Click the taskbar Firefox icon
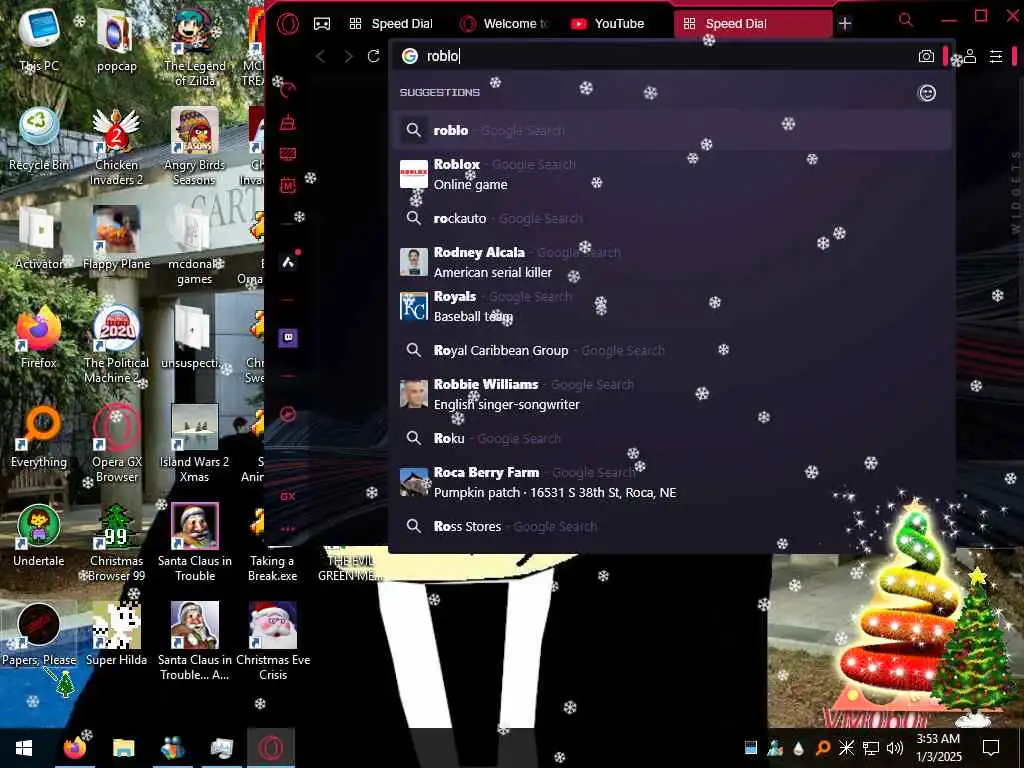 (74, 748)
